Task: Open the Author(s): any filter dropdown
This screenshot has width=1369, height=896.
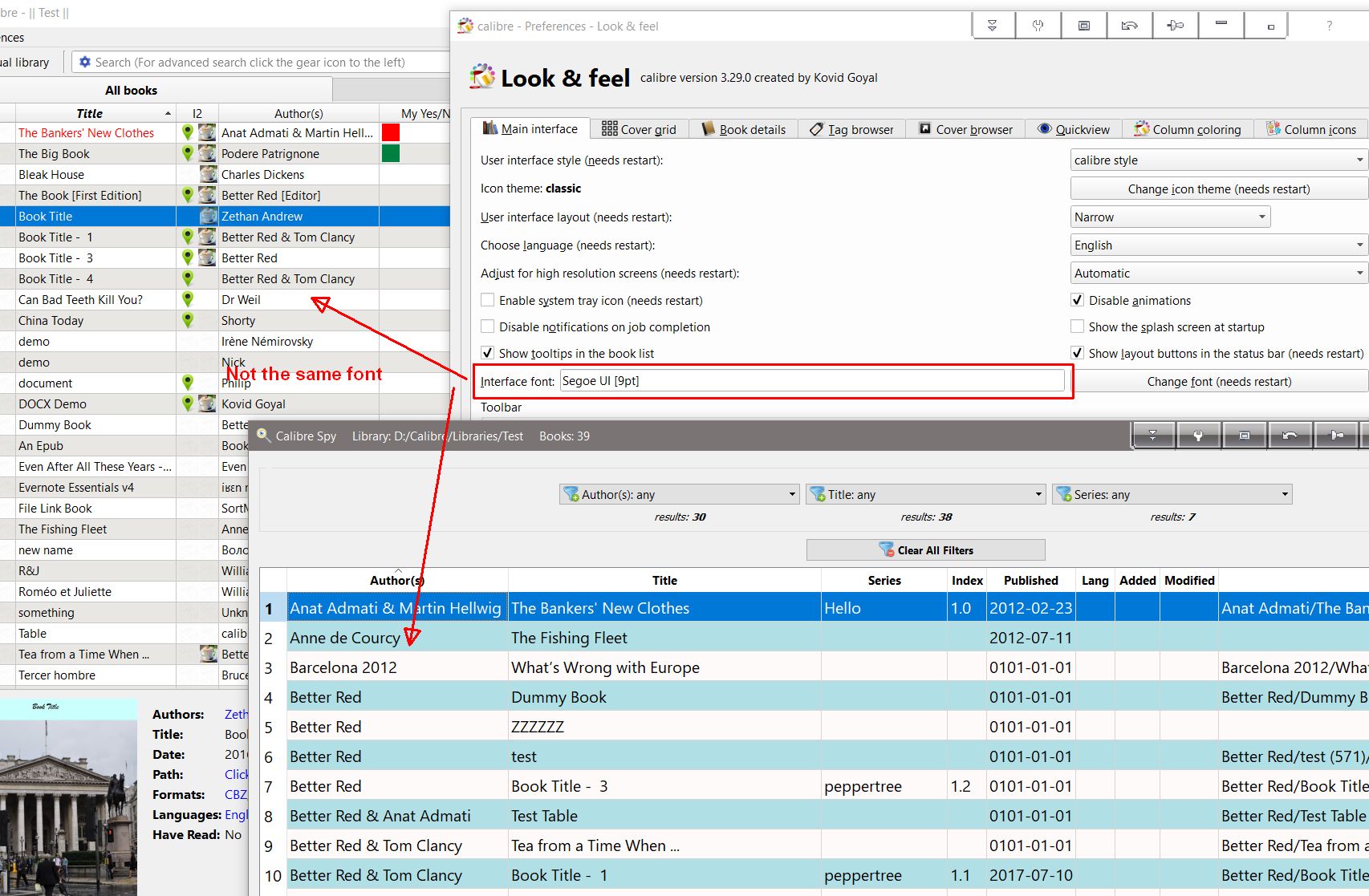Action: pyautogui.click(x=679, y=494)
